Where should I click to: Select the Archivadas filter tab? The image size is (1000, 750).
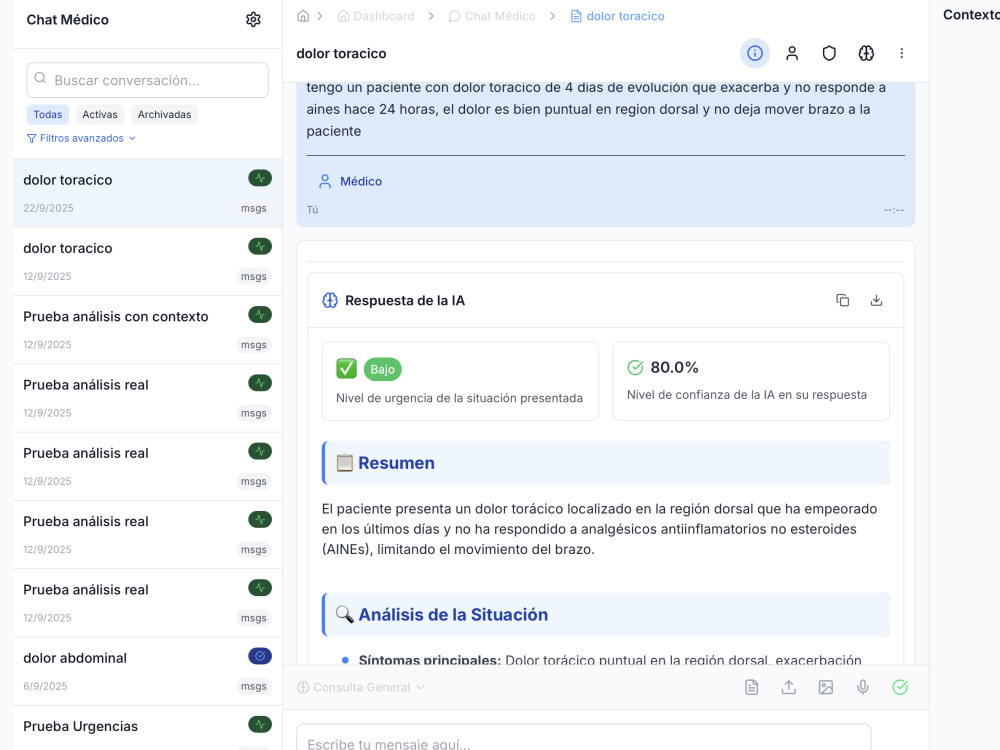(x=165, y=114)
